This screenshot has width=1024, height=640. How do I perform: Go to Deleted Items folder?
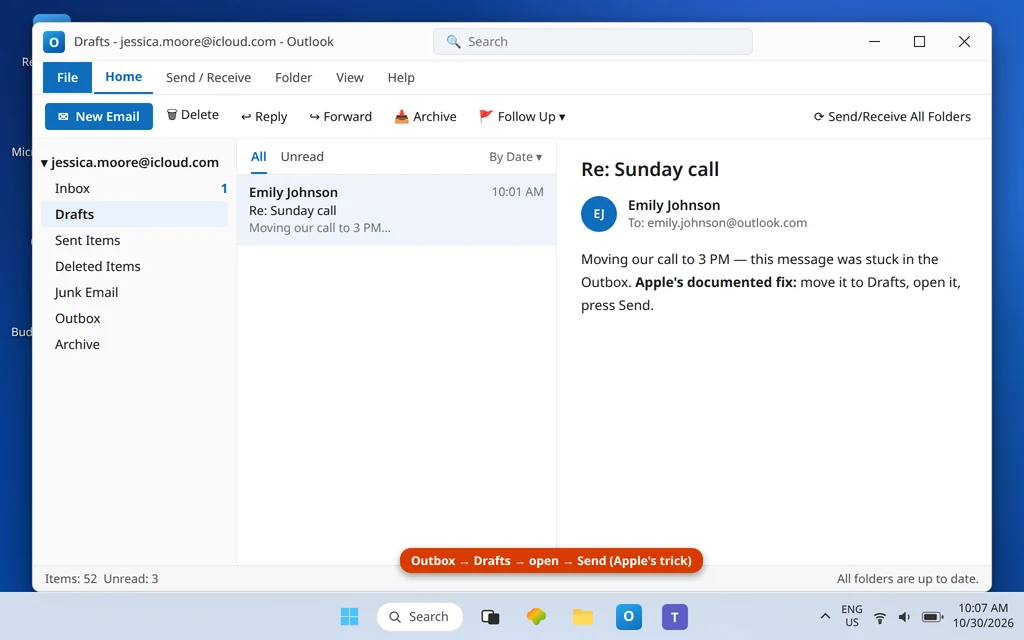coord(135,266)
